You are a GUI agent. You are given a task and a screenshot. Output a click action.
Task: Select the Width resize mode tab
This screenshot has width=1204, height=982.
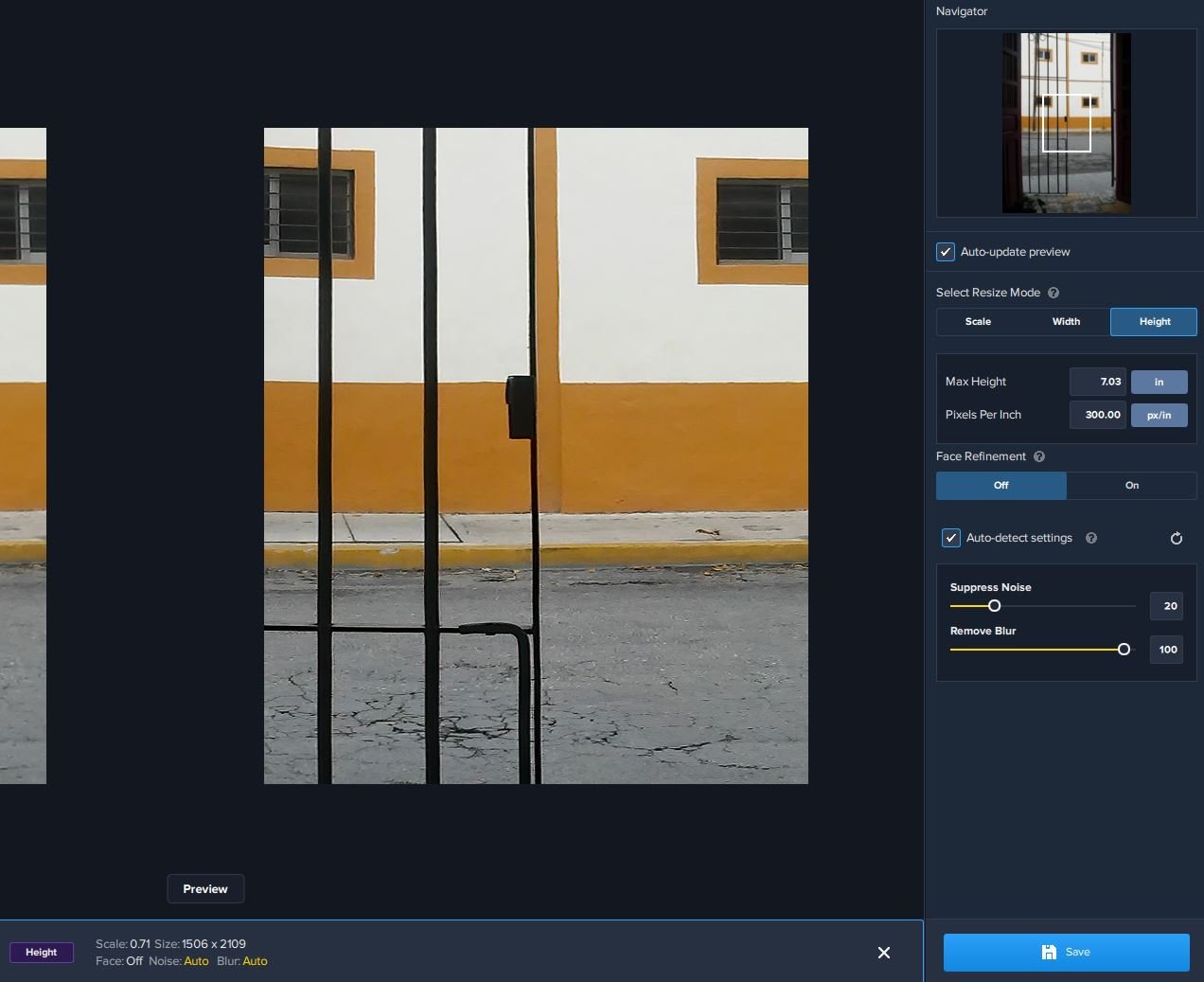(x=1066, y=322)
